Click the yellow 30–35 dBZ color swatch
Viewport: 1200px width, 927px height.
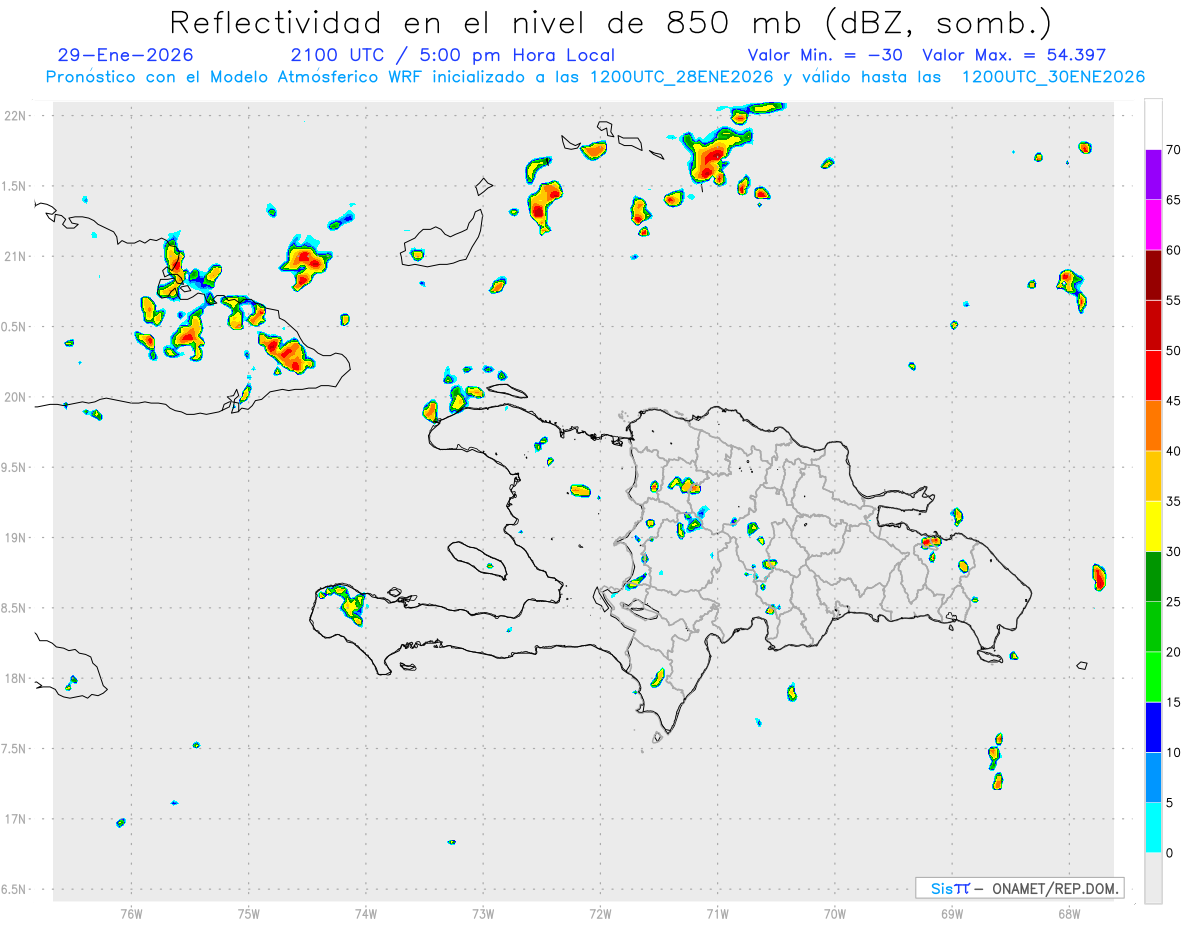coord(1153,526)
